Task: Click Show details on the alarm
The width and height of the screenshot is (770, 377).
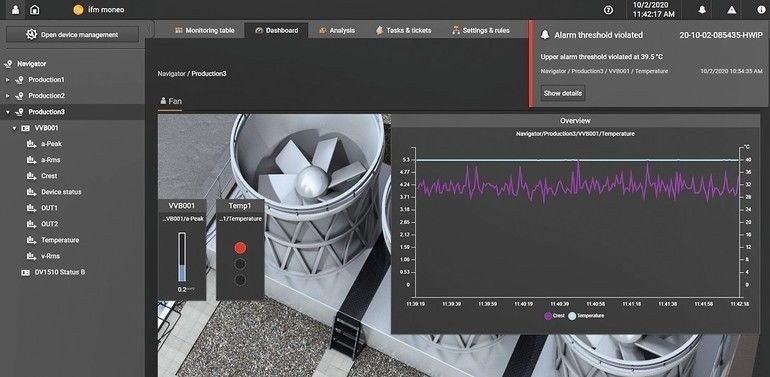Action: (x=563, y=93)
